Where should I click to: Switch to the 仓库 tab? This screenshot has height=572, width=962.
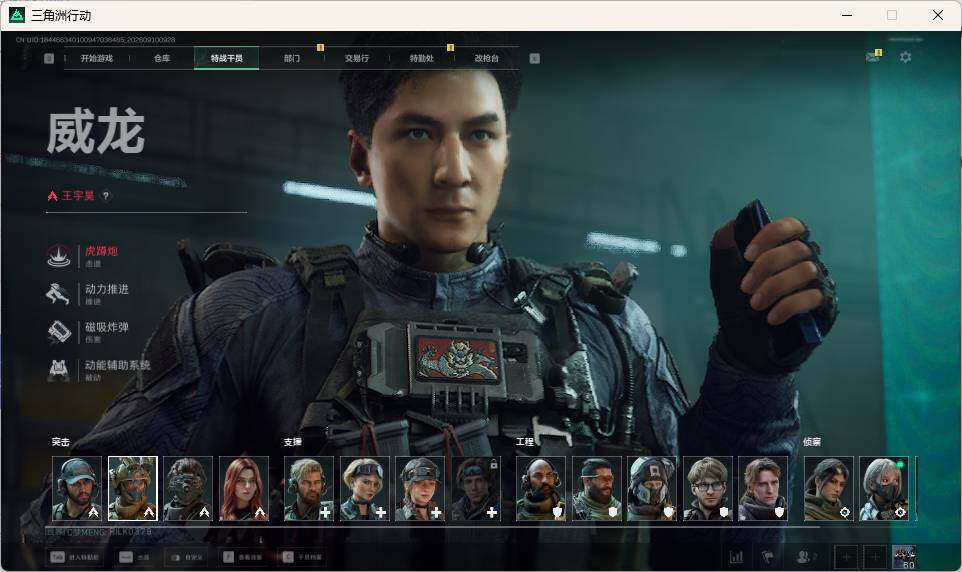[162, 58]
